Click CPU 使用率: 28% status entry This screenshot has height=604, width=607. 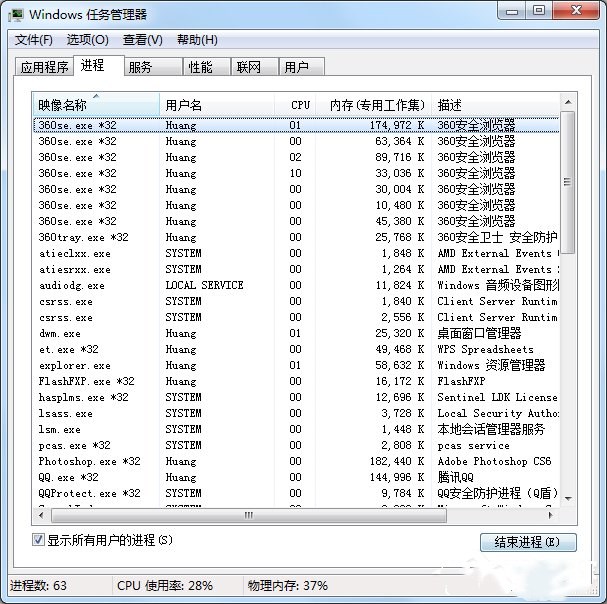165,585
